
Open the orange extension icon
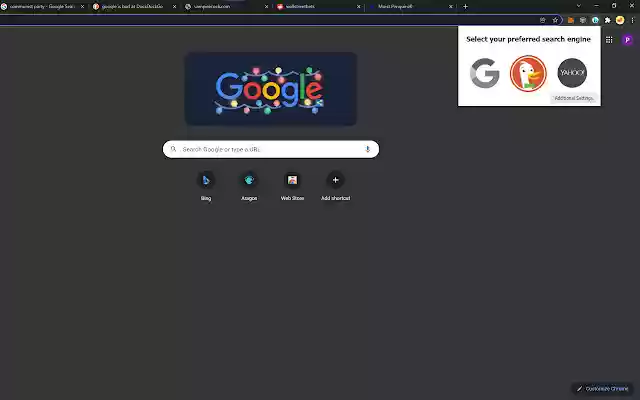pos(571,20)
